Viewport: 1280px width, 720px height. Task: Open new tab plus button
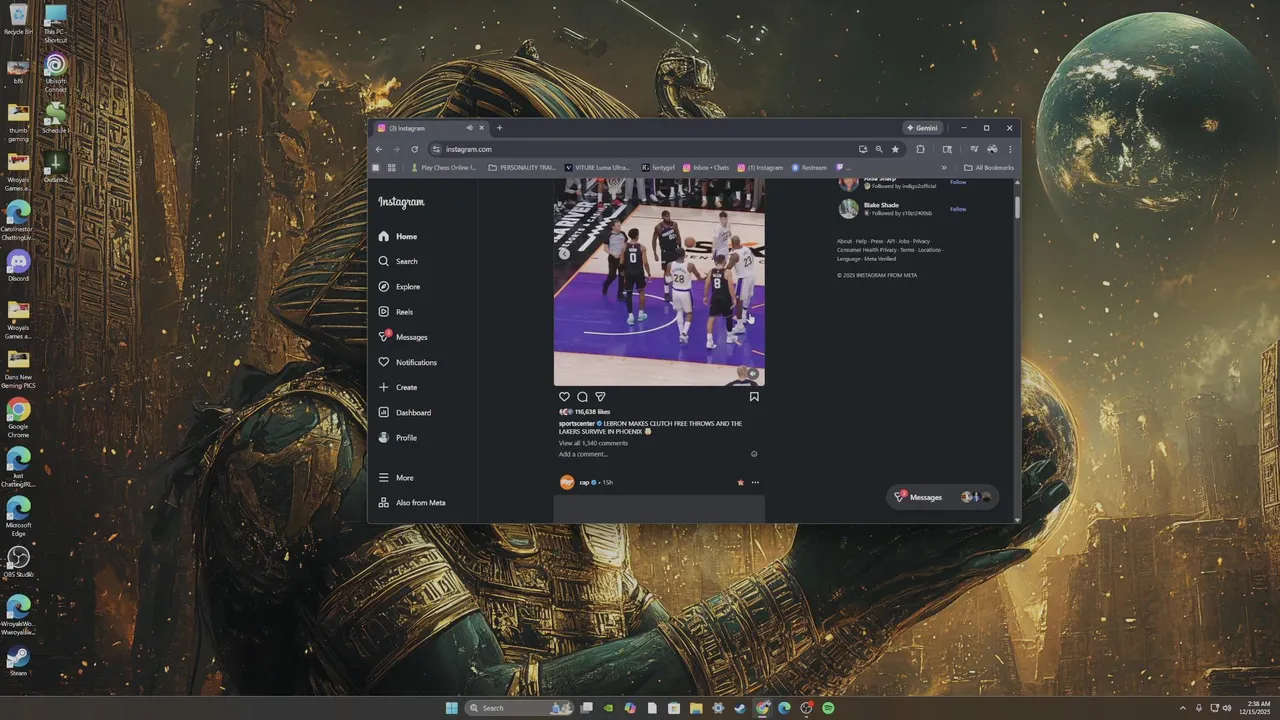tap(500, 128)
